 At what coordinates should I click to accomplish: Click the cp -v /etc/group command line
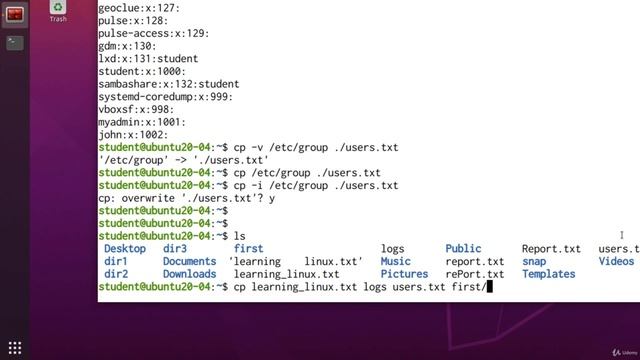point(248,147)
